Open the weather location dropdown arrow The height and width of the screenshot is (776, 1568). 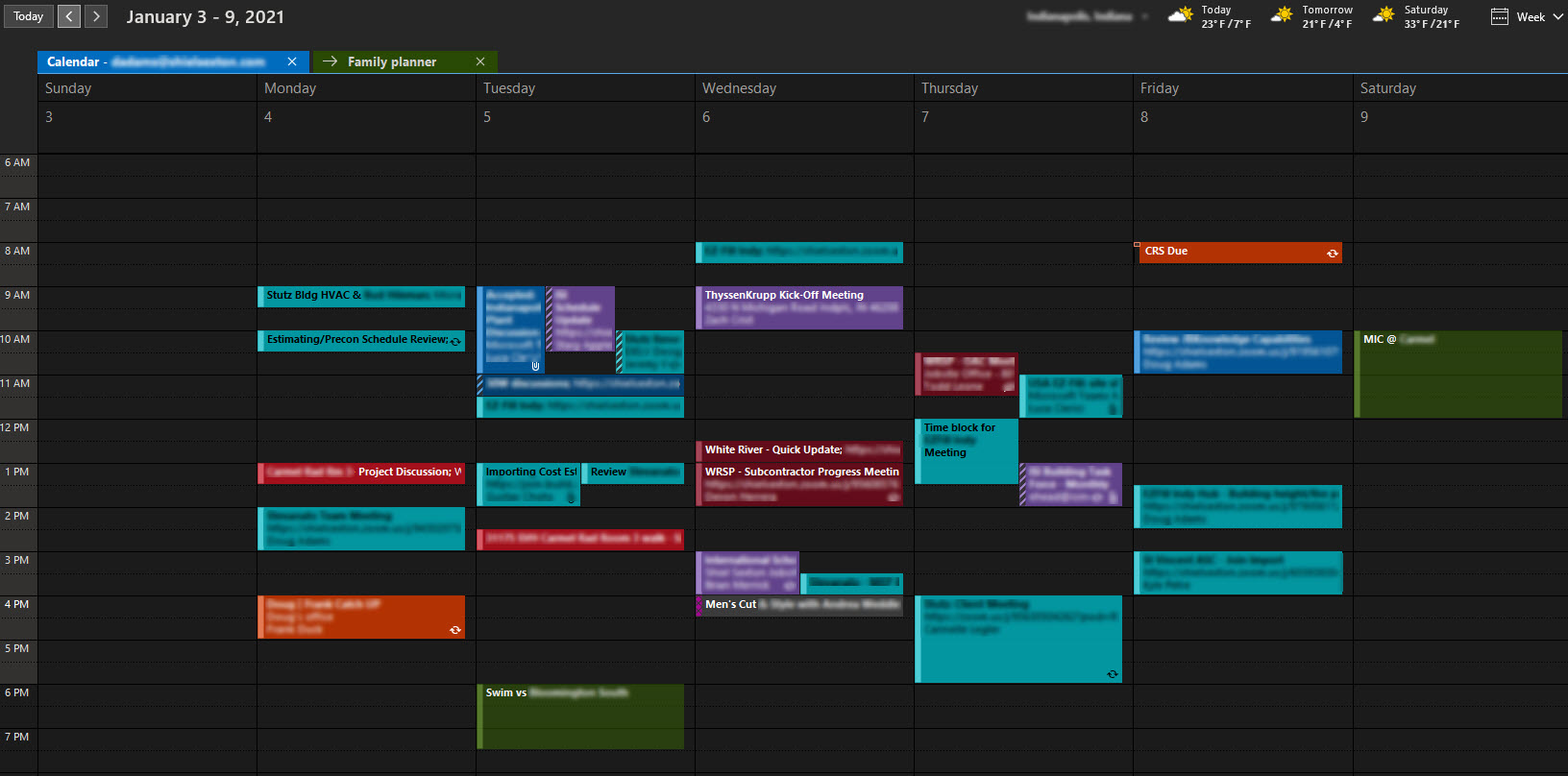tap(1145, 16)
